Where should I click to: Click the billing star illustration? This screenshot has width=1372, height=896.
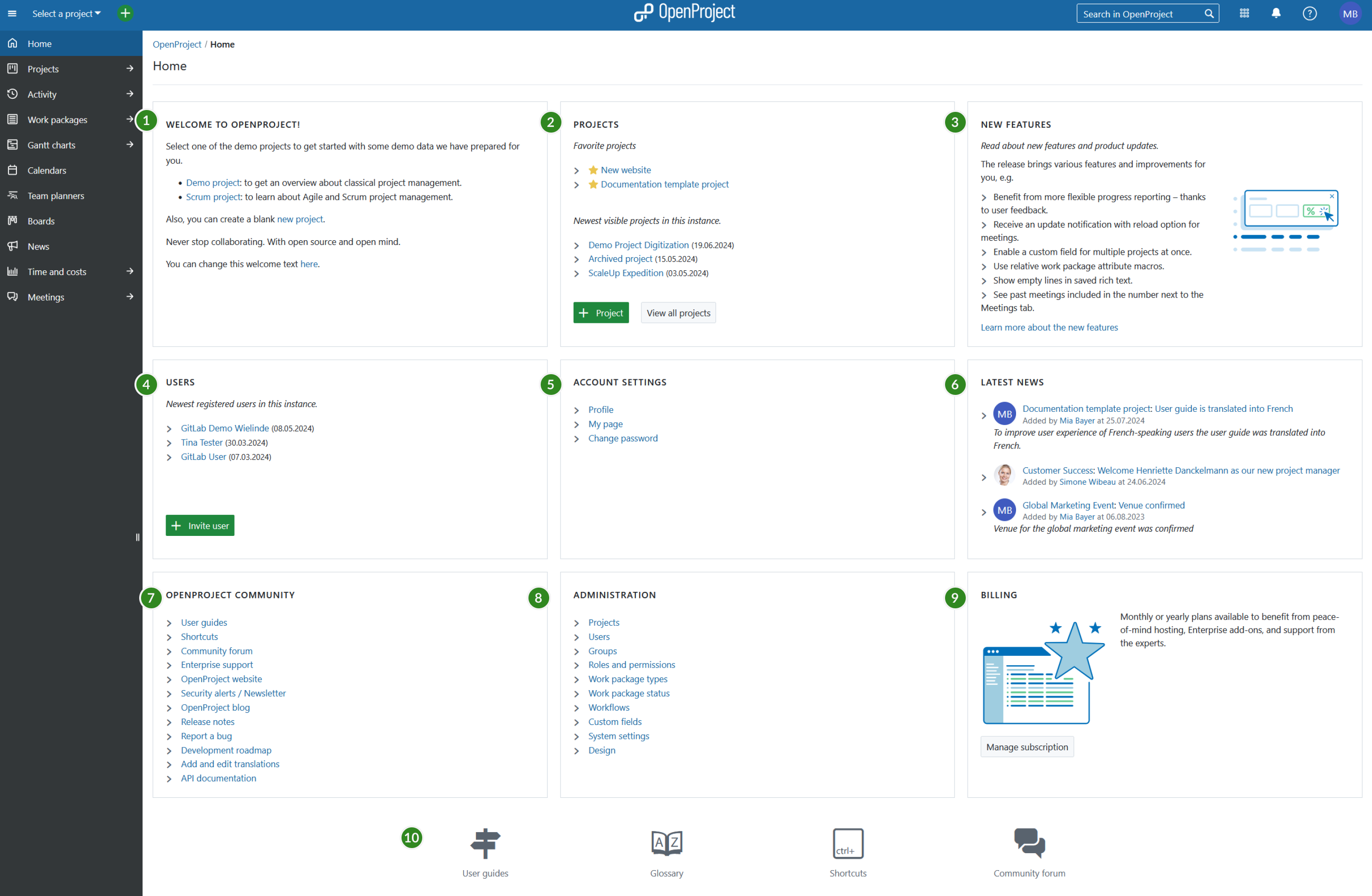pos(1043,672)
